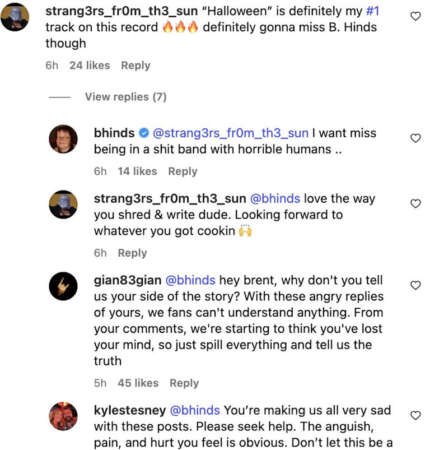Screen dimensions: 430x450
Task: Open gian83gian's profile avatar
Action: [63, 286]
